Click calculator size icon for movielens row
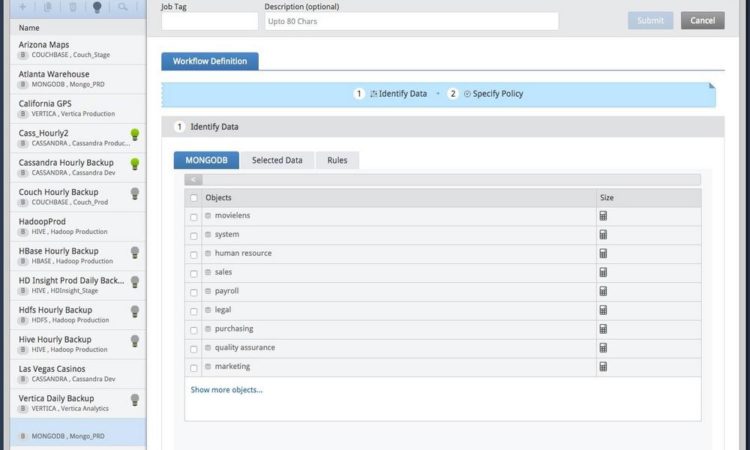750x450 pixels. 603,216
